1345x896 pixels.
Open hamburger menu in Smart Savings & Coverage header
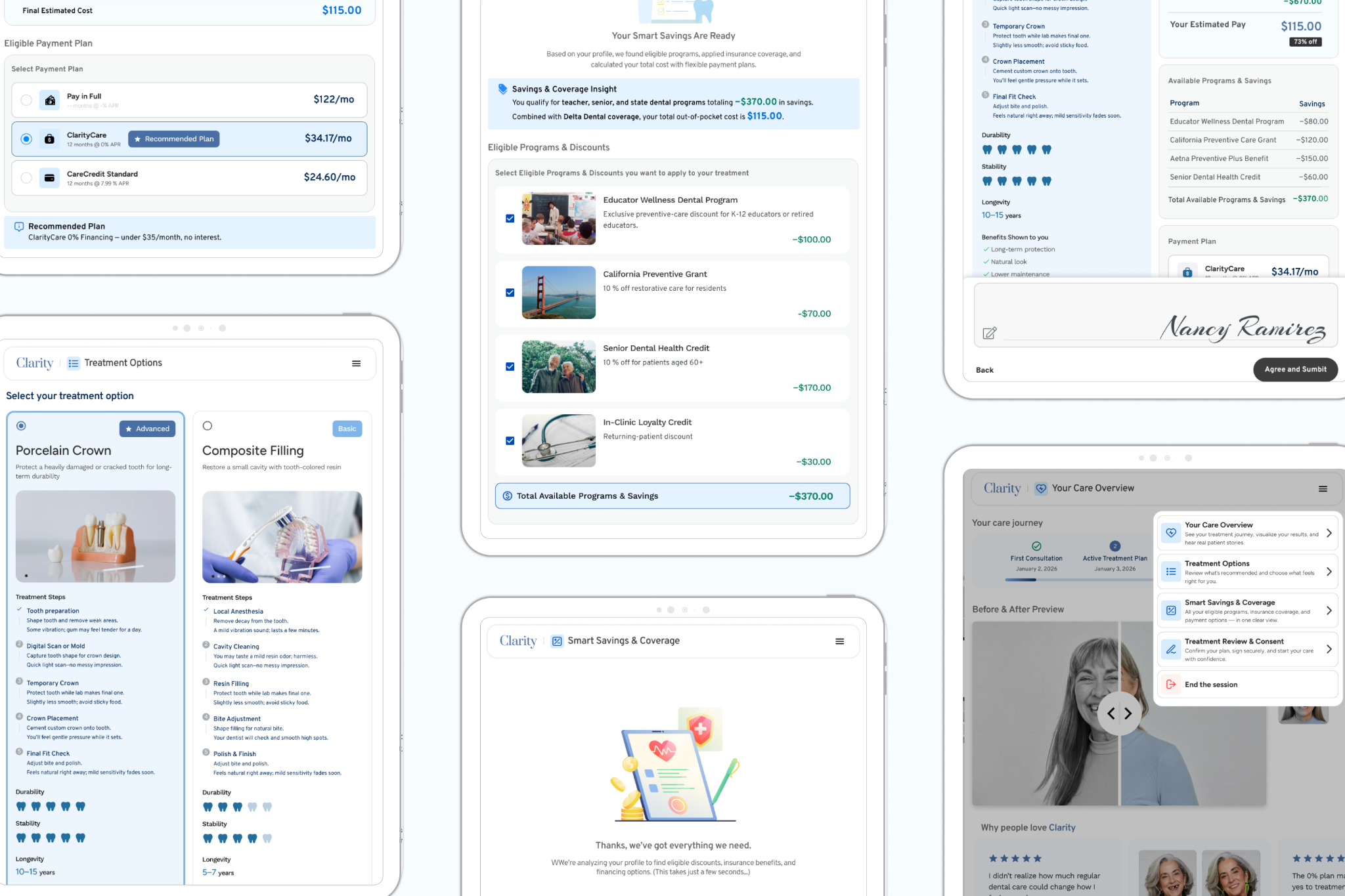[x=839, y=641]
